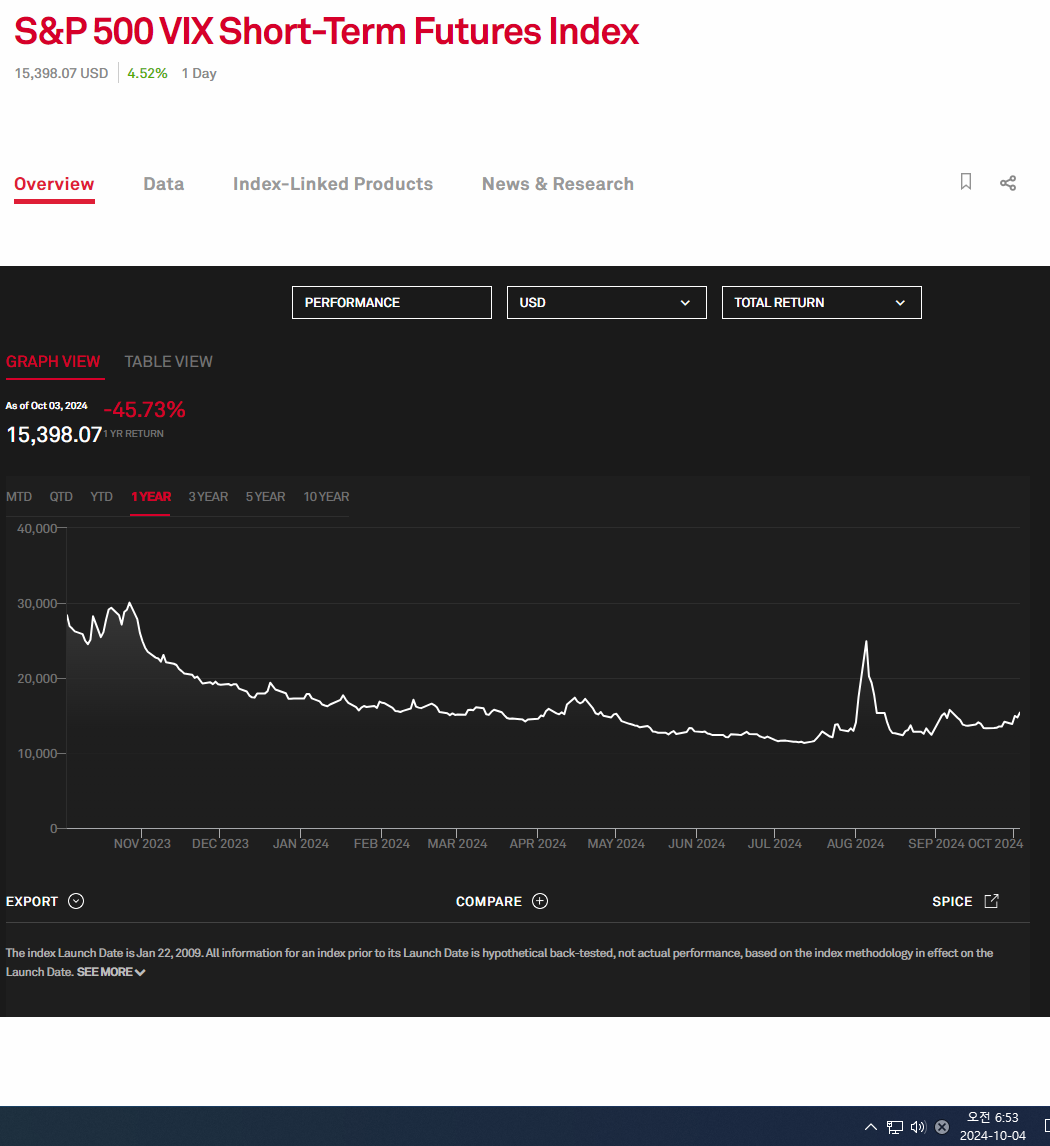1050x1146 pixels.
Task: Click the AUG 2024 axis label
Action: click(855, 843)
